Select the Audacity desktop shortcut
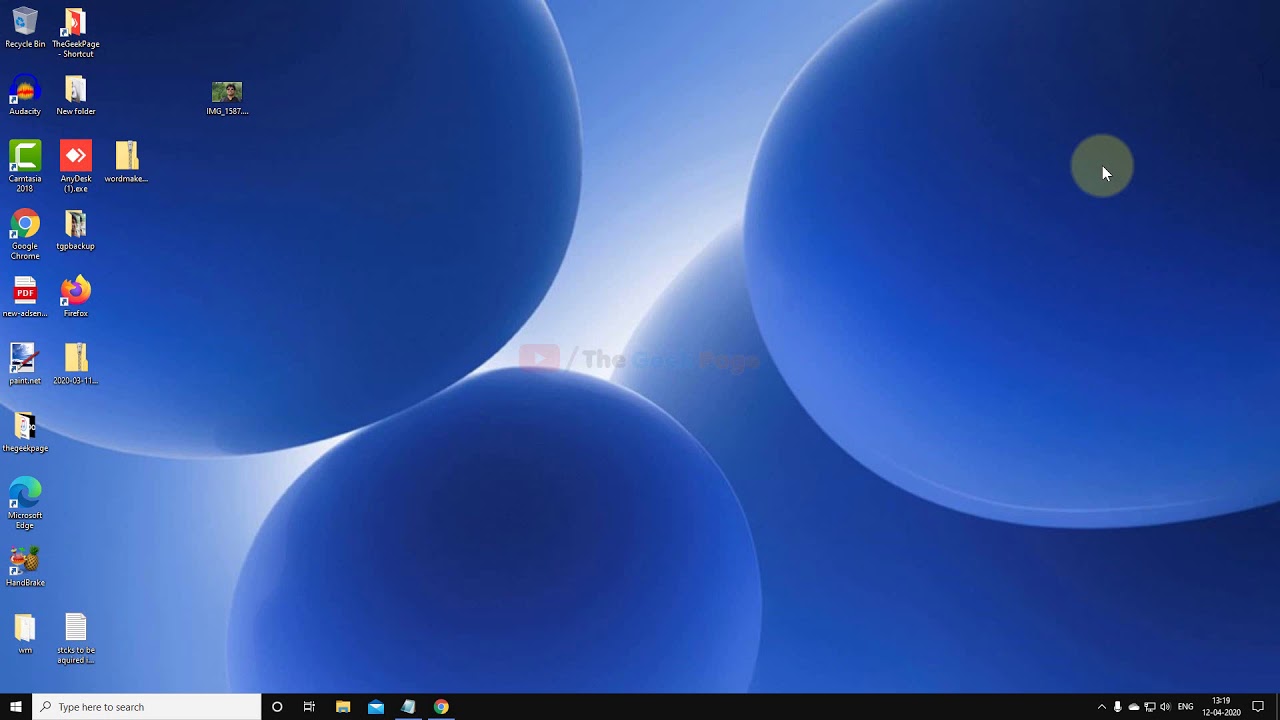The height and width of the screenshot is (720, 1280). (x=25, y=96)
